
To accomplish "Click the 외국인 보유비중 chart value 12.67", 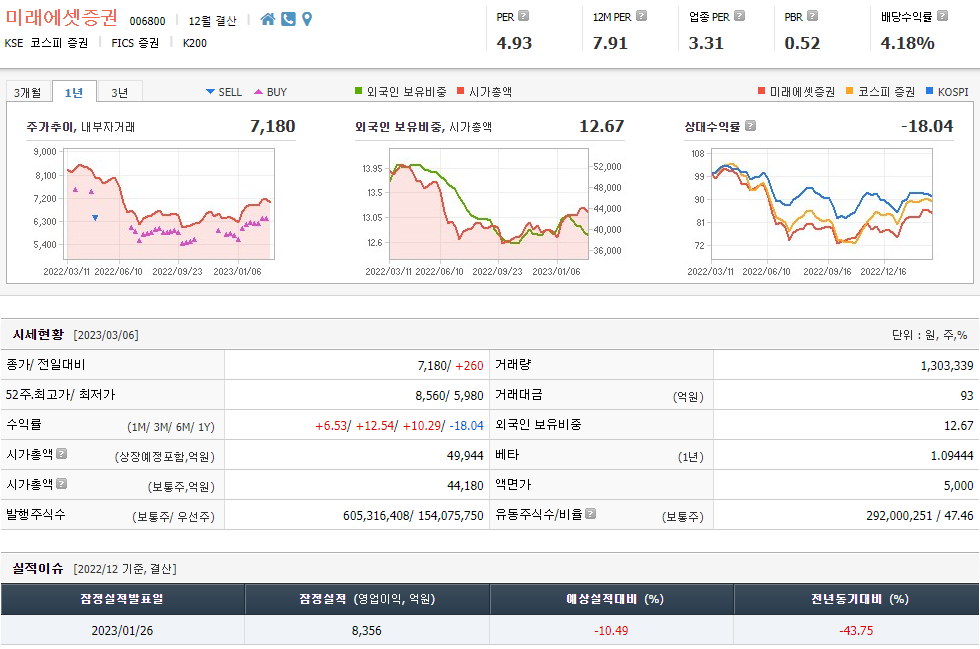I will click(601, 126).
